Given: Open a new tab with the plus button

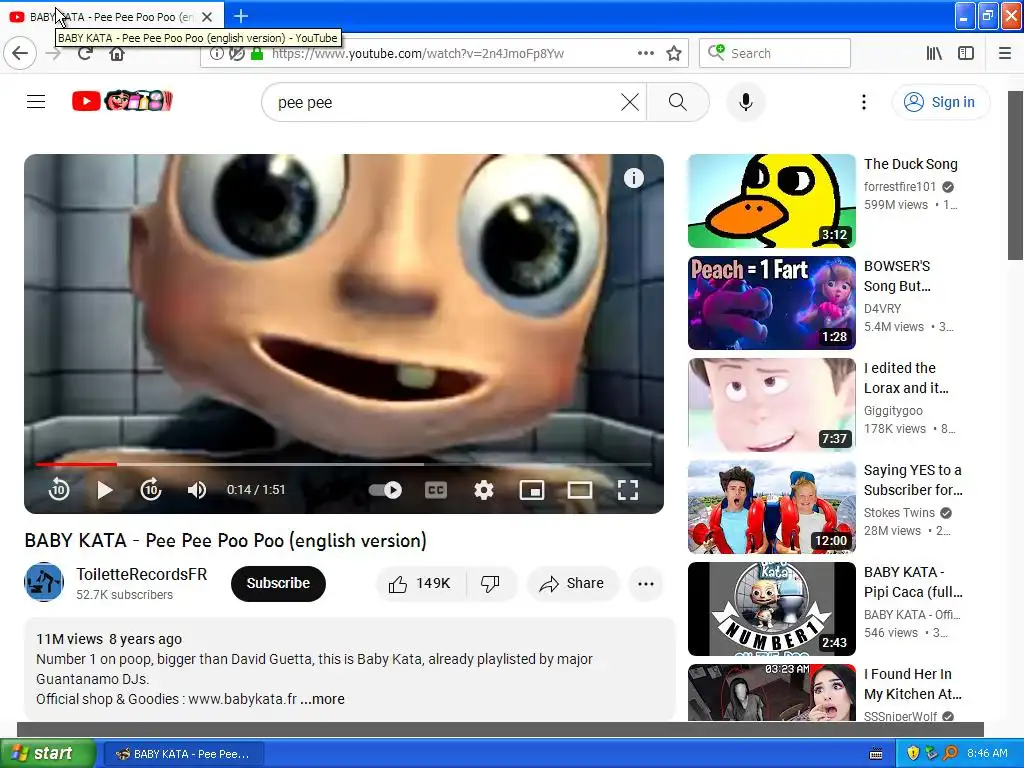Looking at the screenshot, I should tap(241, 16).
